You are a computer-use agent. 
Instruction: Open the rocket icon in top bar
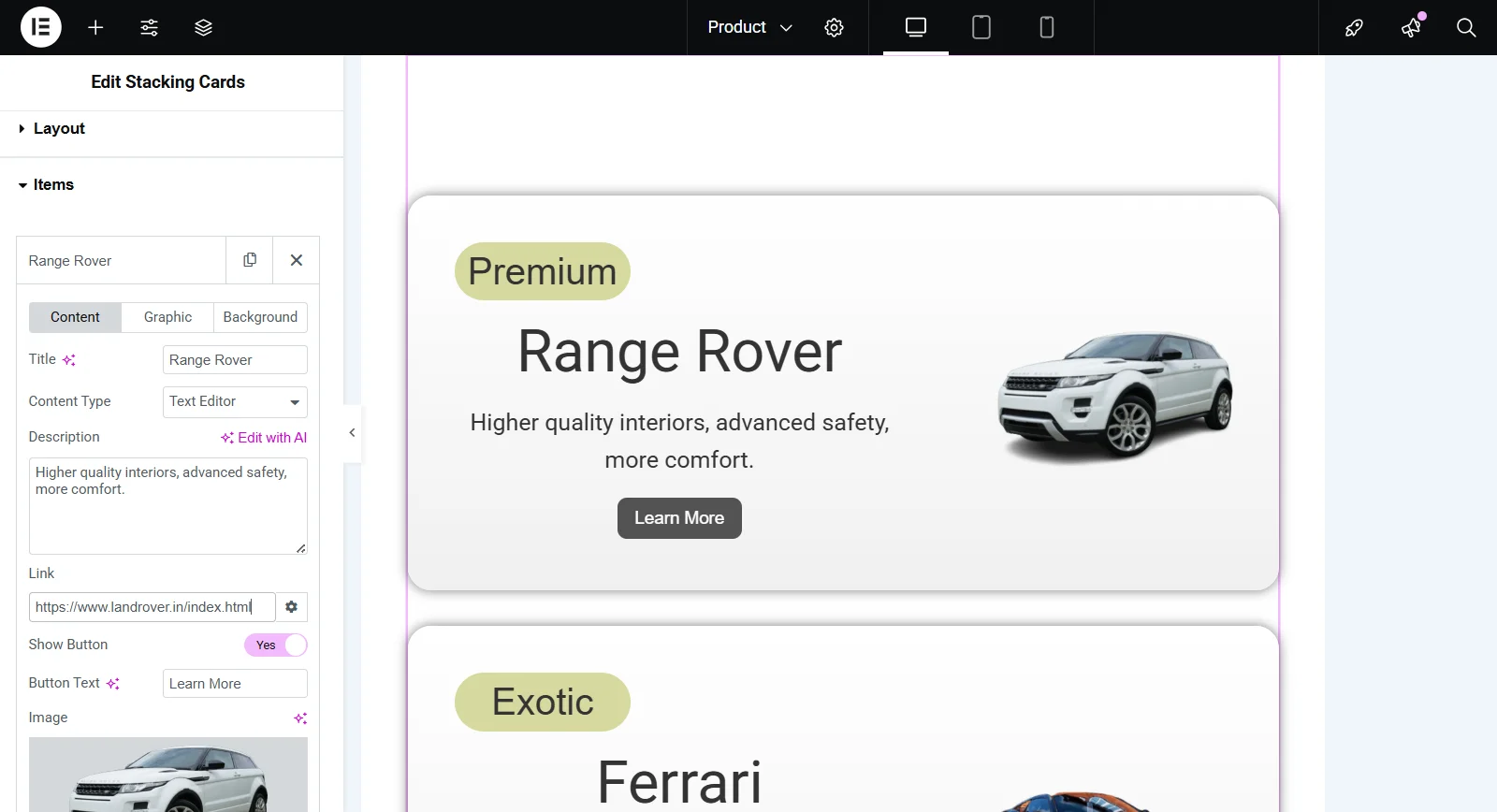(1354, 27)
